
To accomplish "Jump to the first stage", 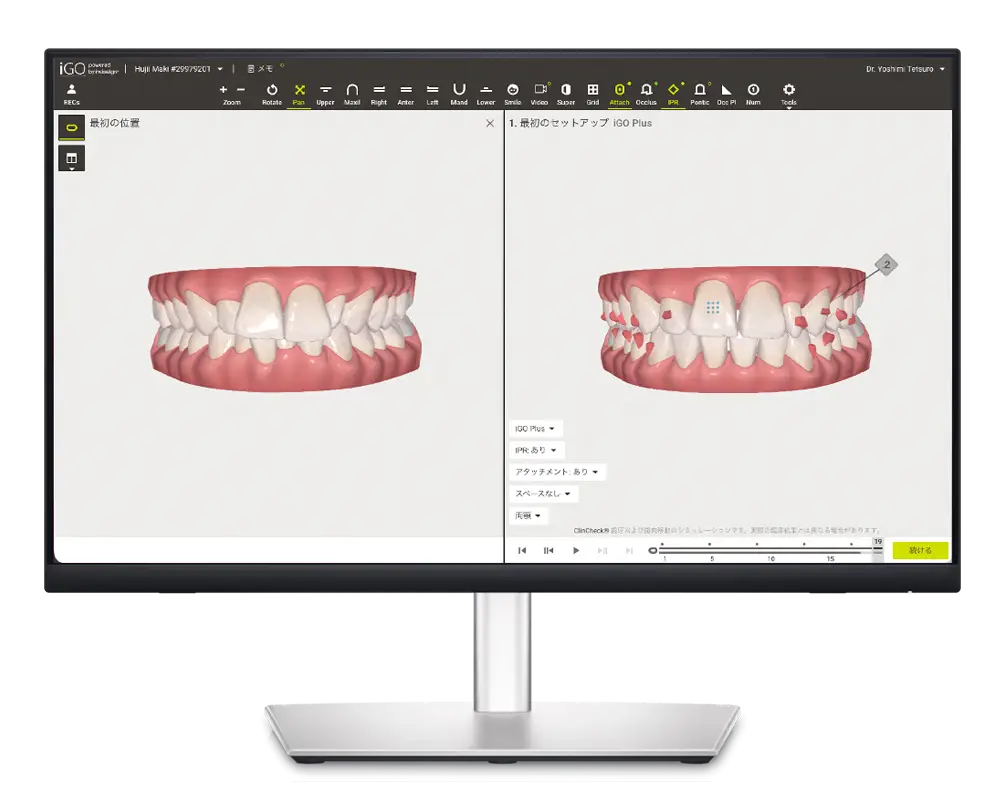I will coord(522,551).
